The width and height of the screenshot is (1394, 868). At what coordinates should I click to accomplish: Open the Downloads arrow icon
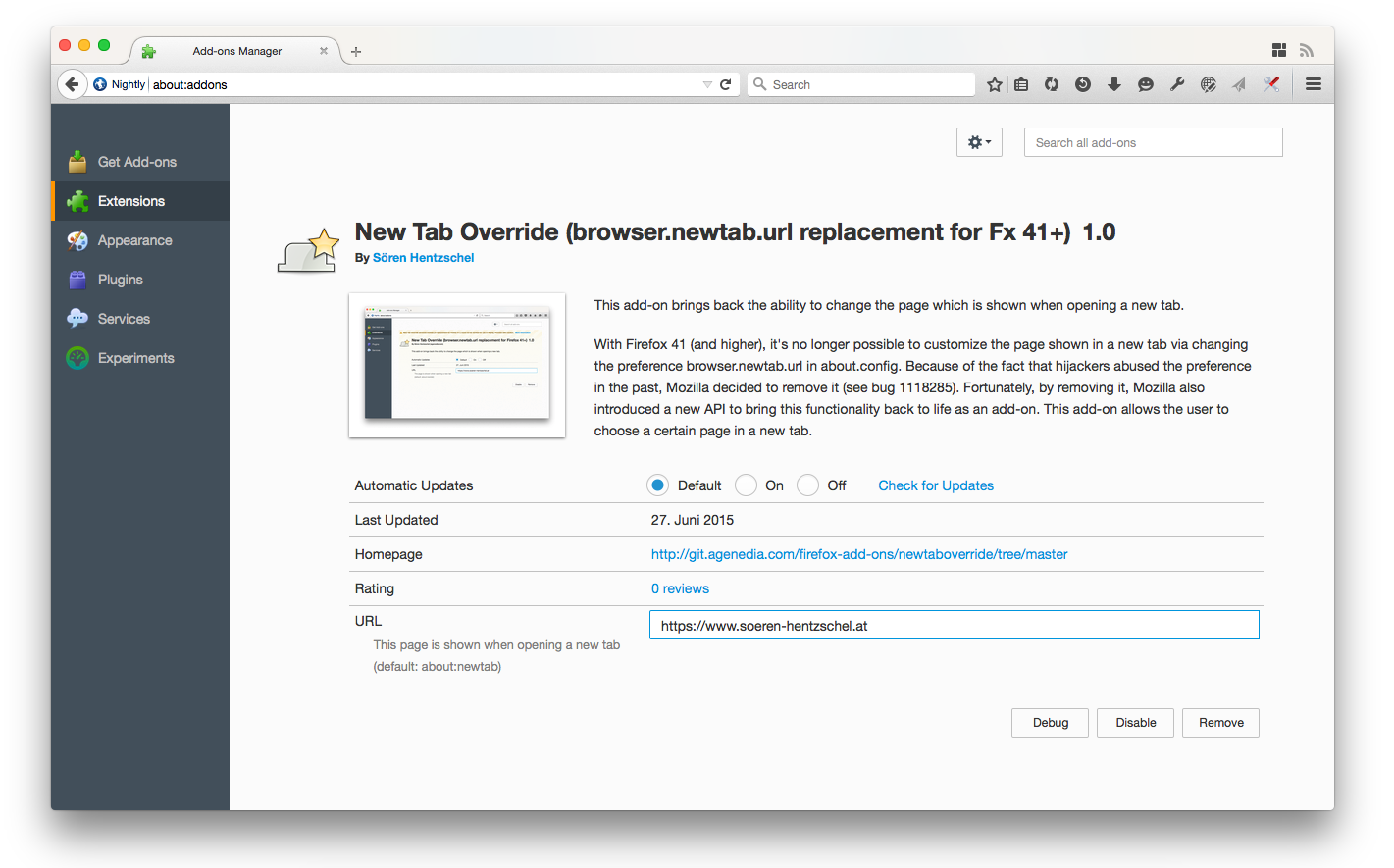click(1113, 84)
